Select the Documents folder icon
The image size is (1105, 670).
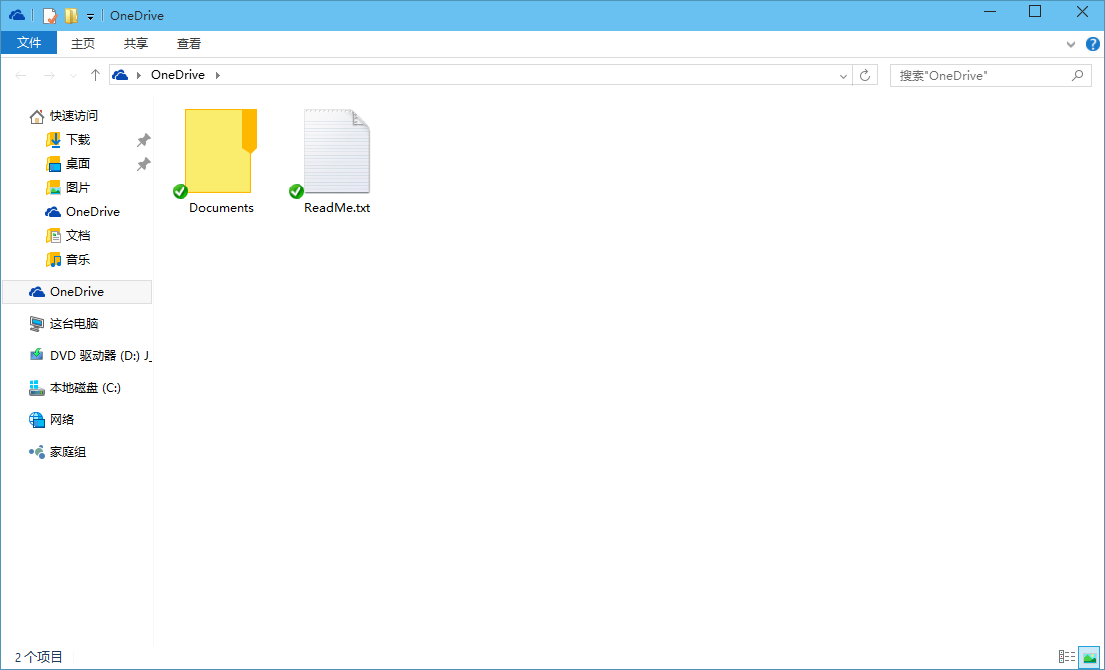click(221, 151)
